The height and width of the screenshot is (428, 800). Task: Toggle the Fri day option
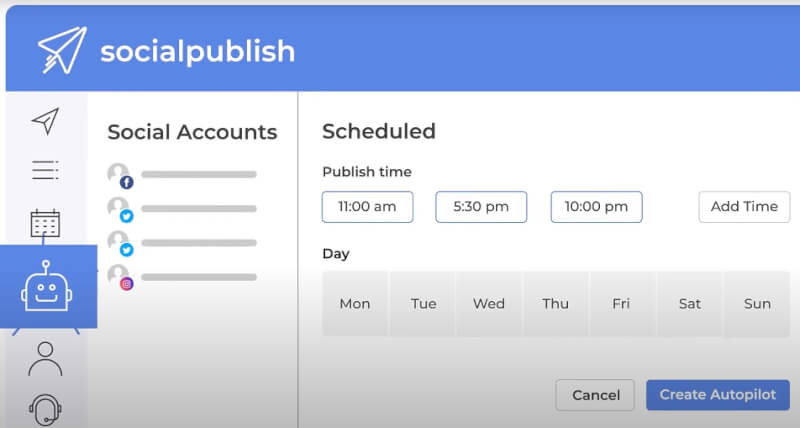pyautogui.click(x=621, y=304)
